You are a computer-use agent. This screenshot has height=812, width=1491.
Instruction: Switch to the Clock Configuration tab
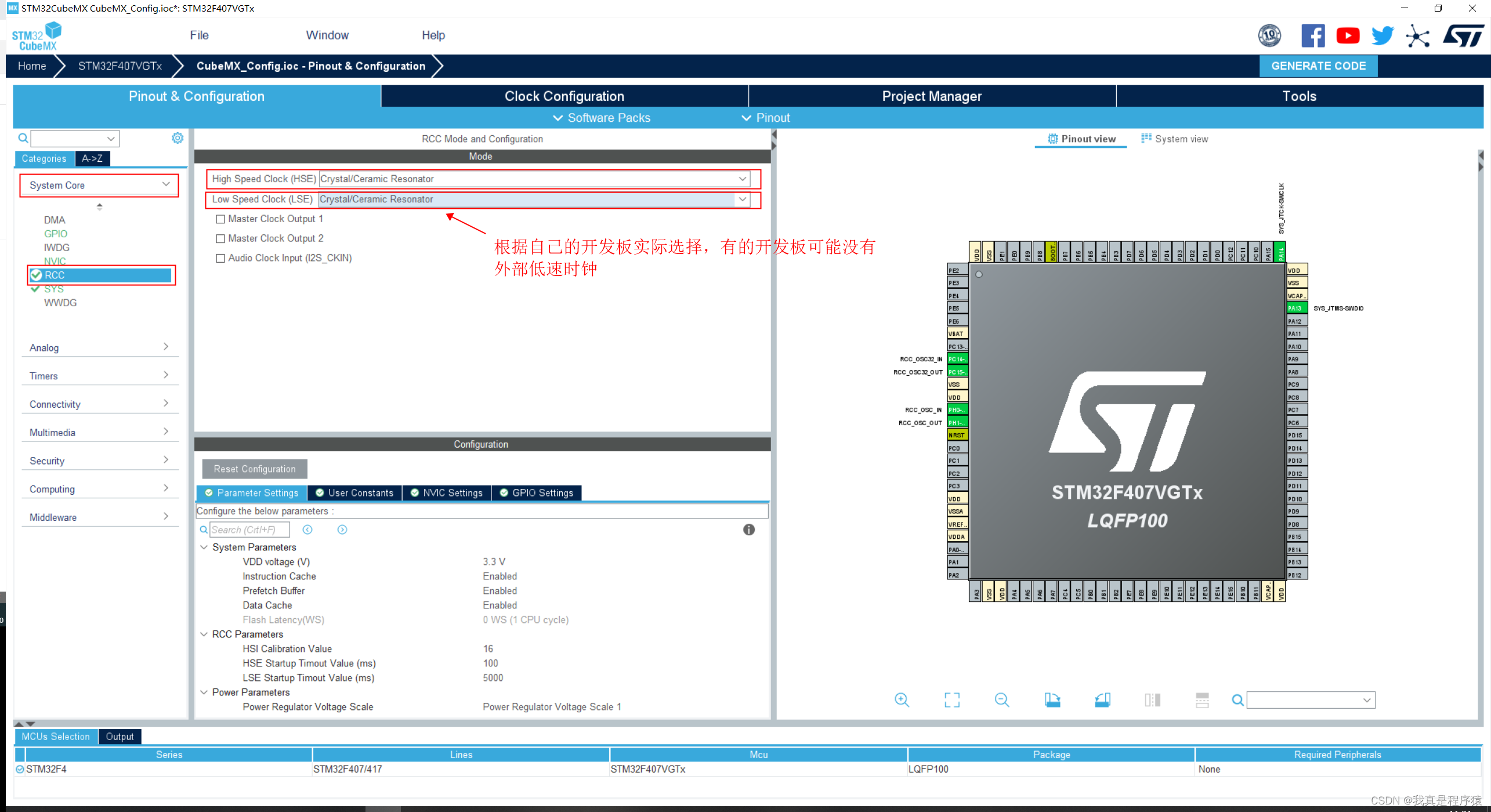point(564,96)
